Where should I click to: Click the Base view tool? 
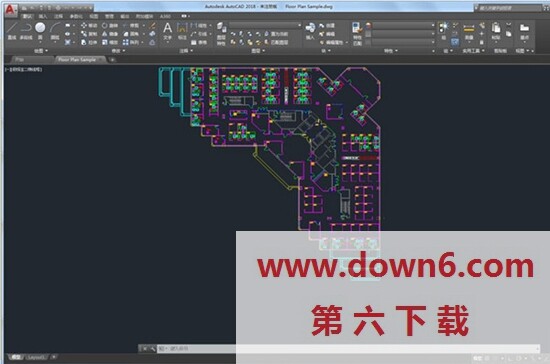(524, 31)
